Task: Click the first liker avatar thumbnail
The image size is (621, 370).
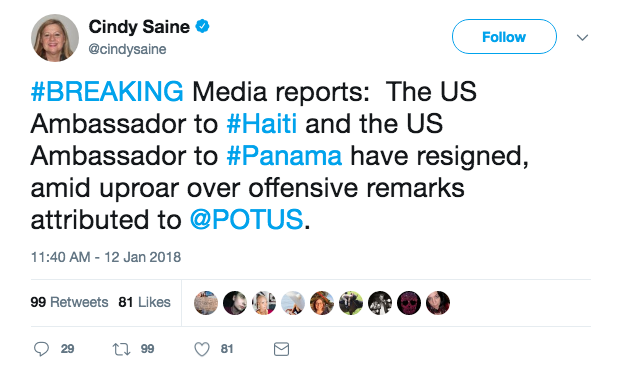Action: [x=206, y=303]
